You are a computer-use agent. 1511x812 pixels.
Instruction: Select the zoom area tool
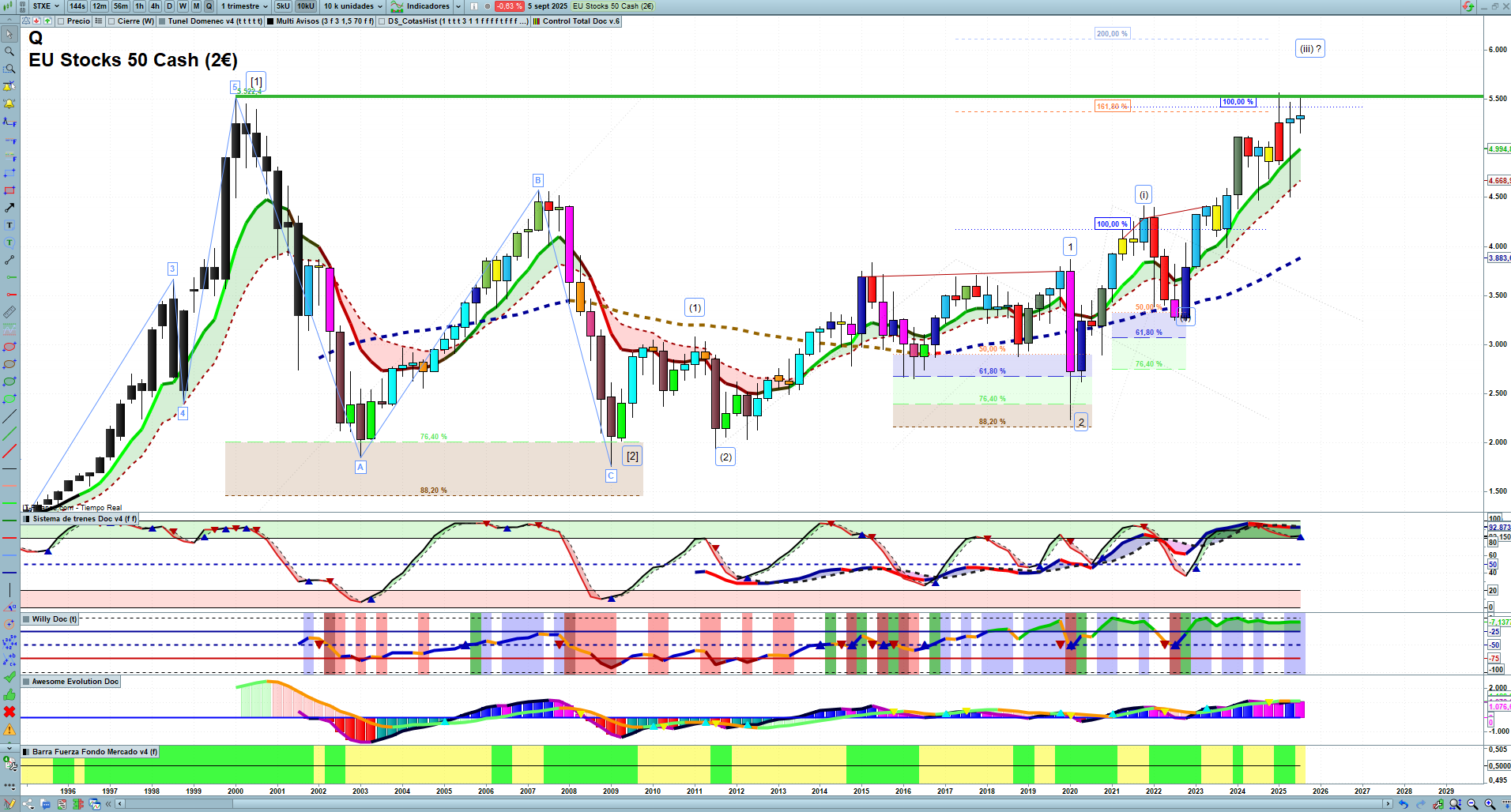(x=9, y=69)
